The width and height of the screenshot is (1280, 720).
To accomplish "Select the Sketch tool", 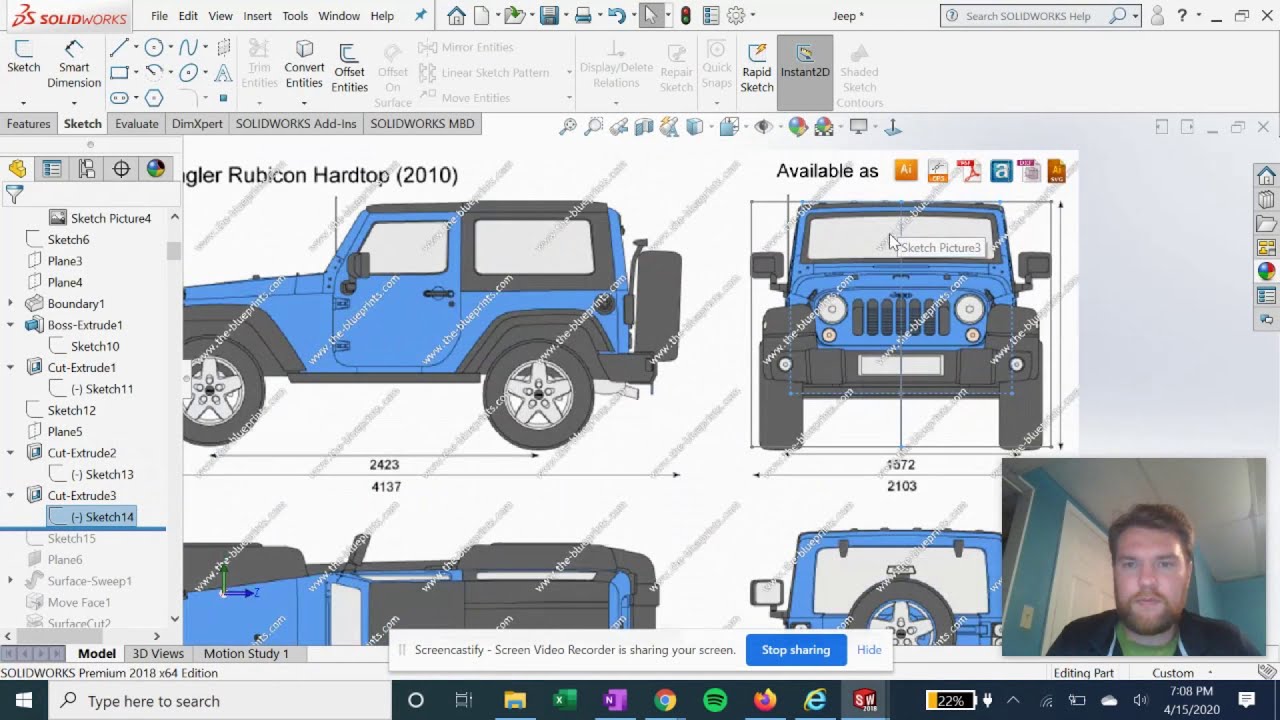I will (23, 57).
